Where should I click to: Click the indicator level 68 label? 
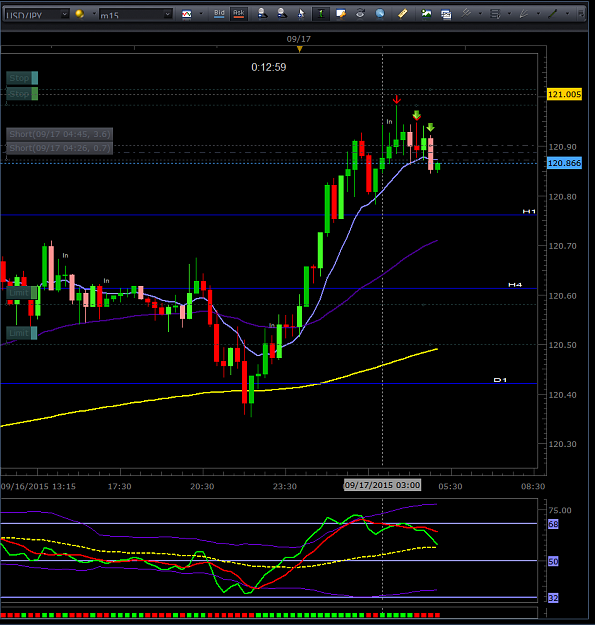click(553, 524)
